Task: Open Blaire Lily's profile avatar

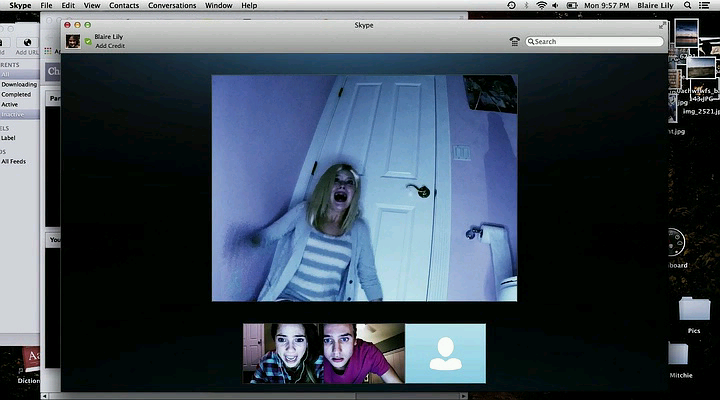Action: coord(73,41)
